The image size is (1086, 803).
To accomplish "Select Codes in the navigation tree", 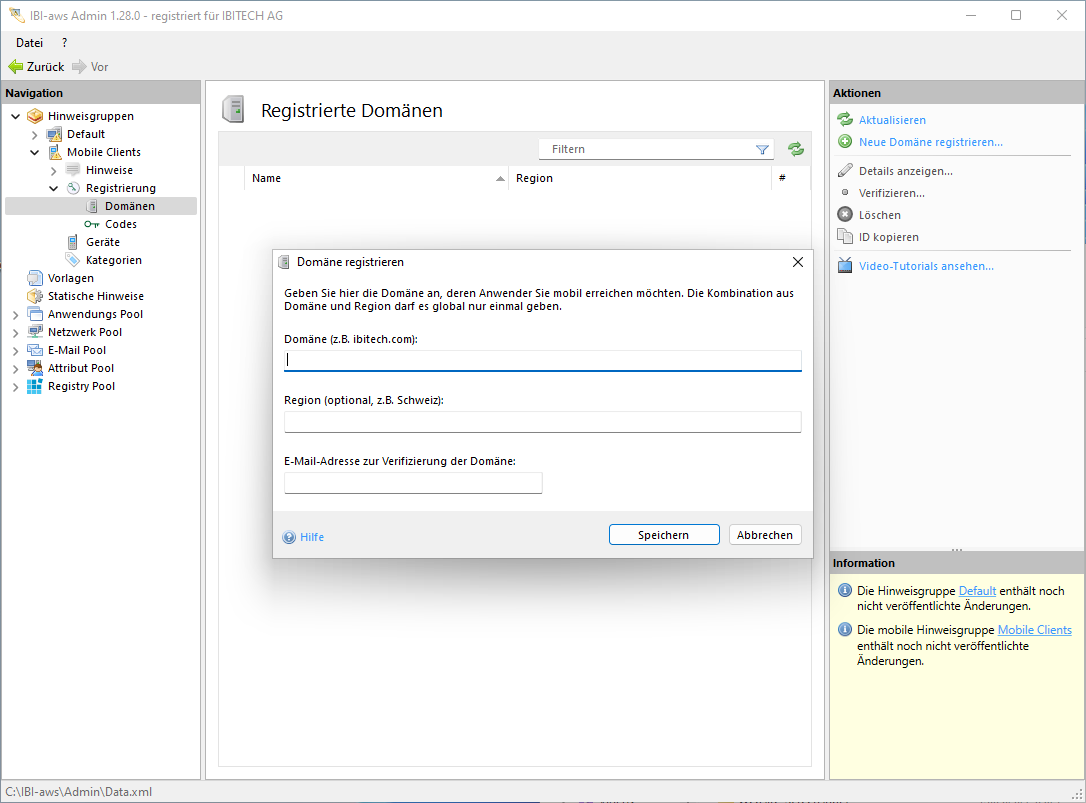I will point(121,224).
